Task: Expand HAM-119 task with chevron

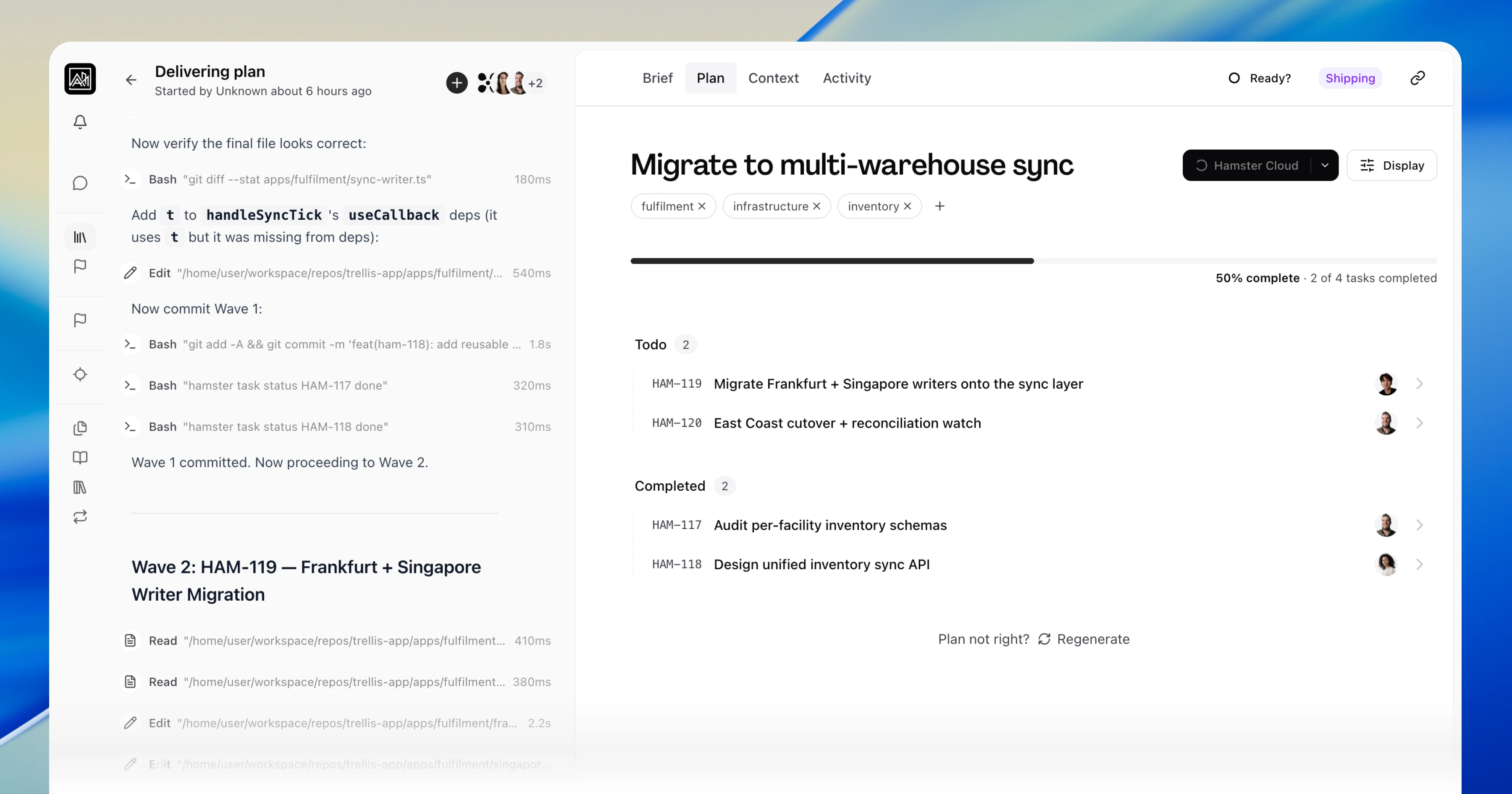Action: pos(1419,384)
